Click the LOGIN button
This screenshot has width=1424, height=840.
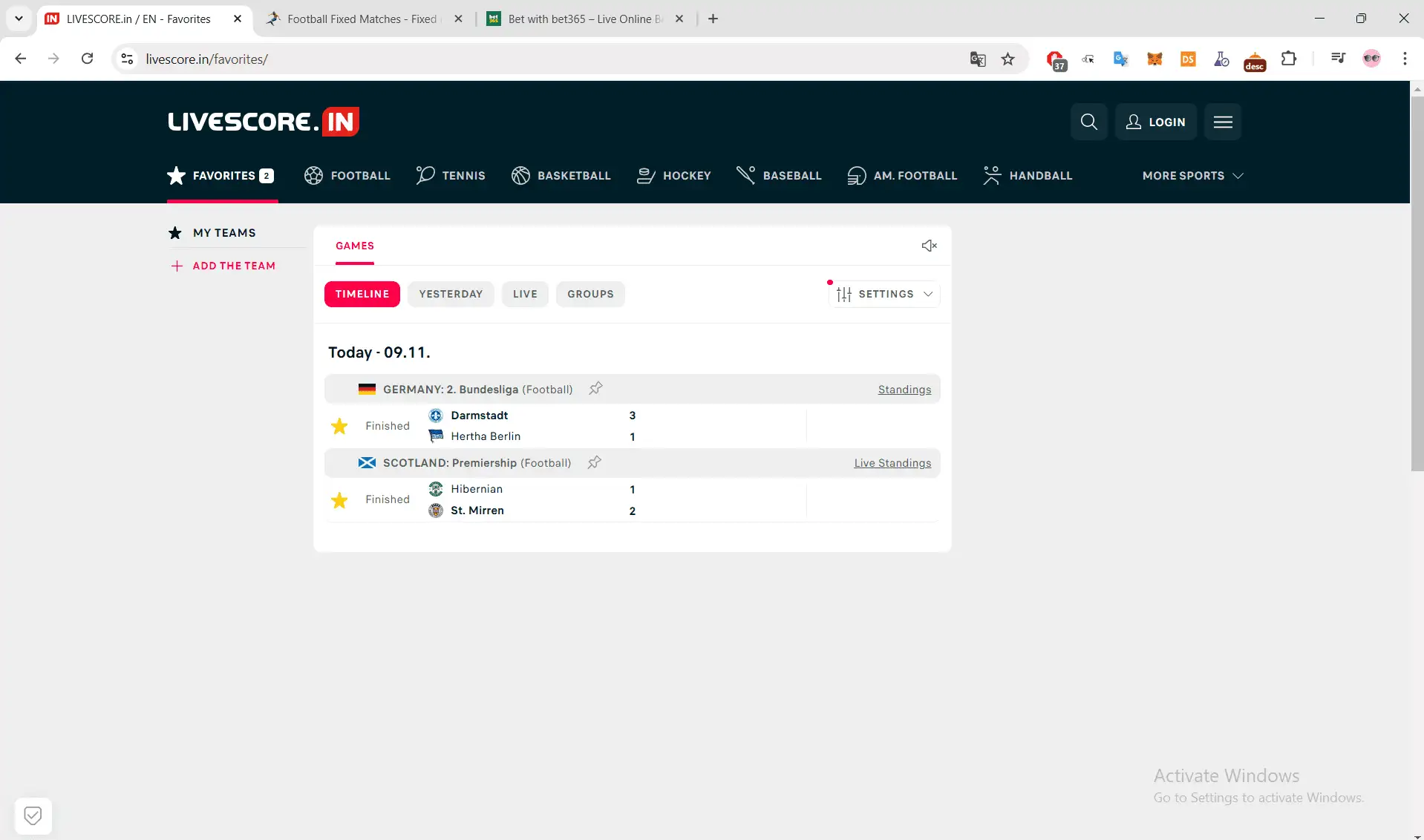pos(1156,122)
